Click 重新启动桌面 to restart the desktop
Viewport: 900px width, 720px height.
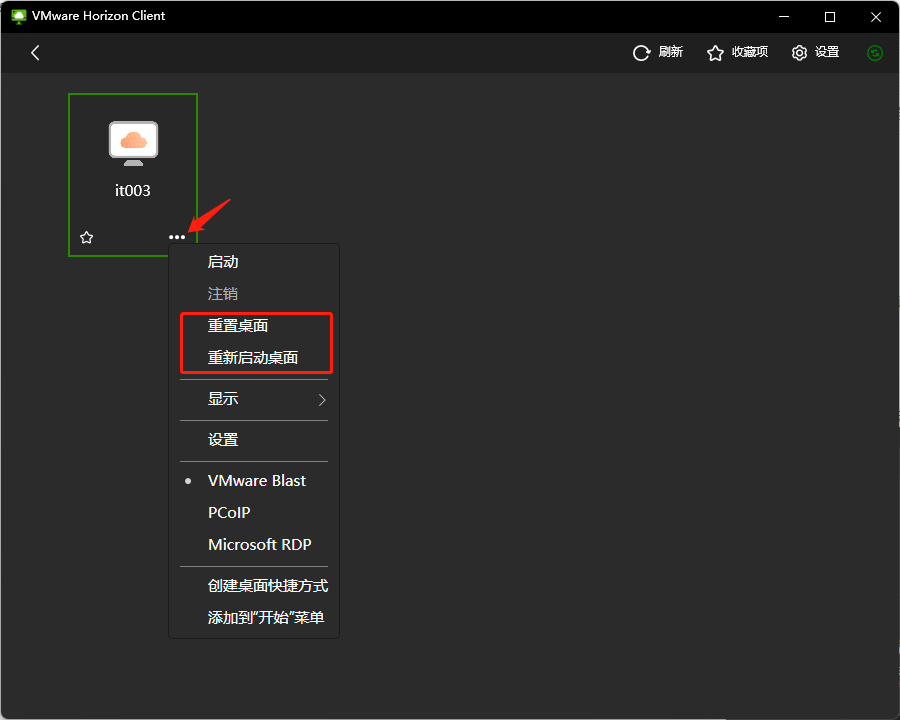coord(253,355)
